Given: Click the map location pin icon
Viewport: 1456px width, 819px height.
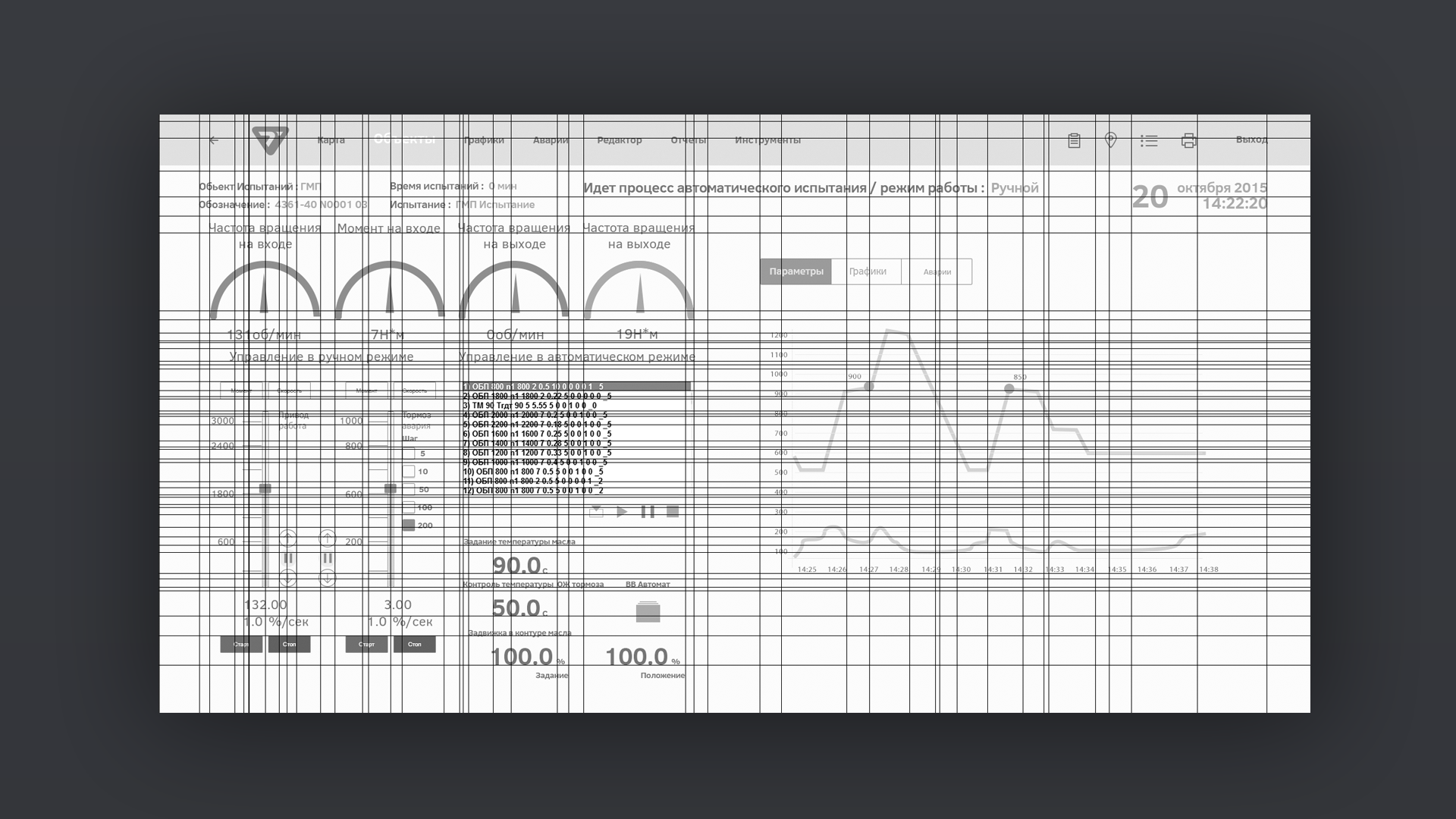Looking at the screenshot, I should pyautogui.click(x=1111, y=140).
